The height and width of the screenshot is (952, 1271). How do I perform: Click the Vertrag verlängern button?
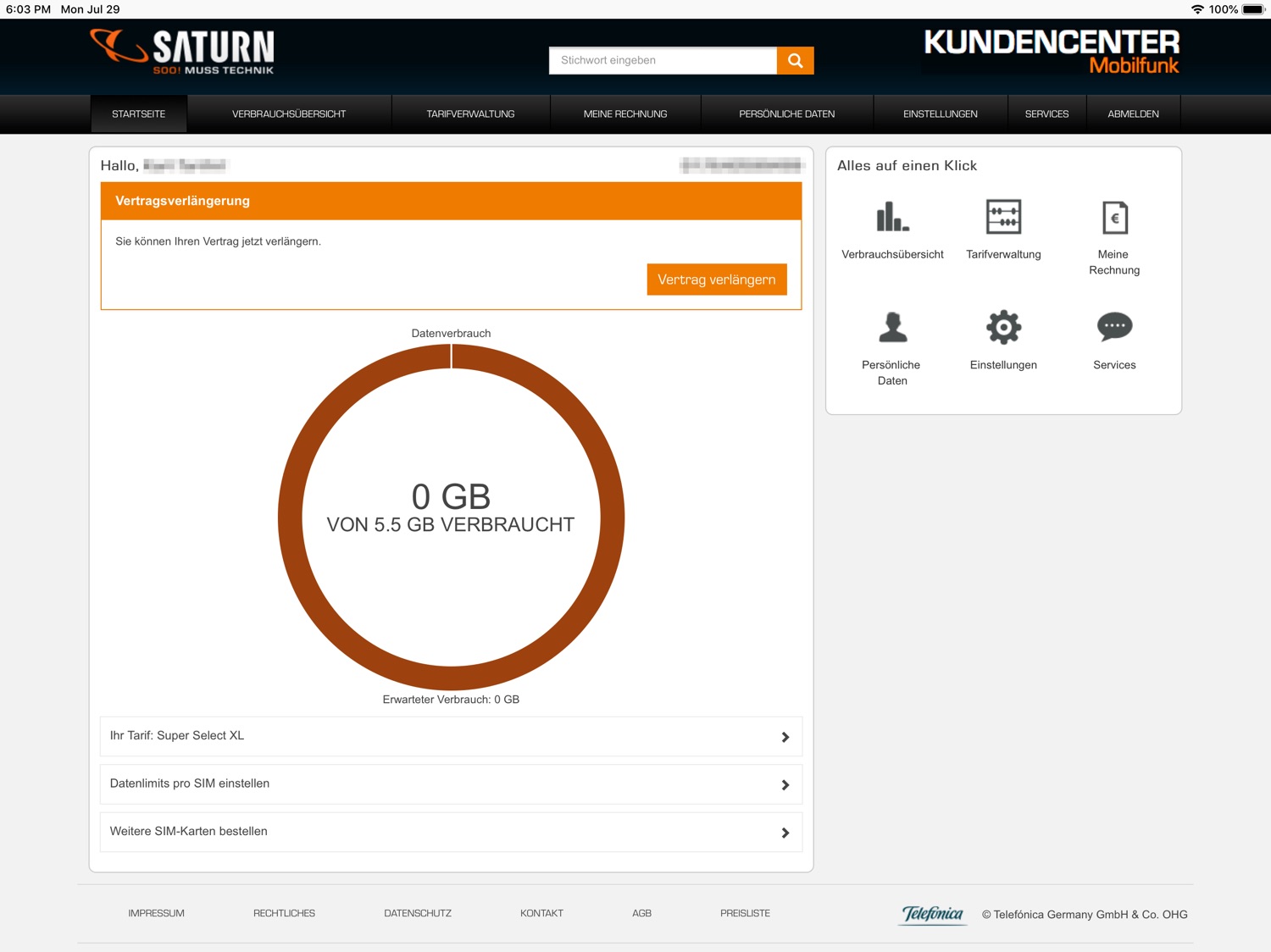(717, 280)
